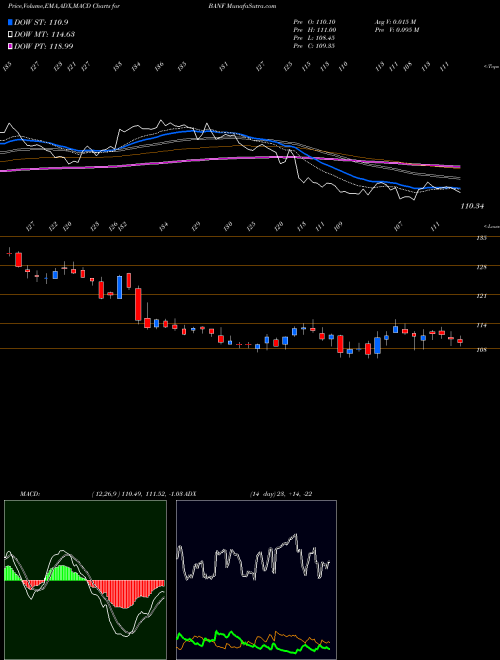Select the 'DOW MT: 114.63' legend text
The height and width of the screenshot is (660, 500).
(x=44, y=35)
